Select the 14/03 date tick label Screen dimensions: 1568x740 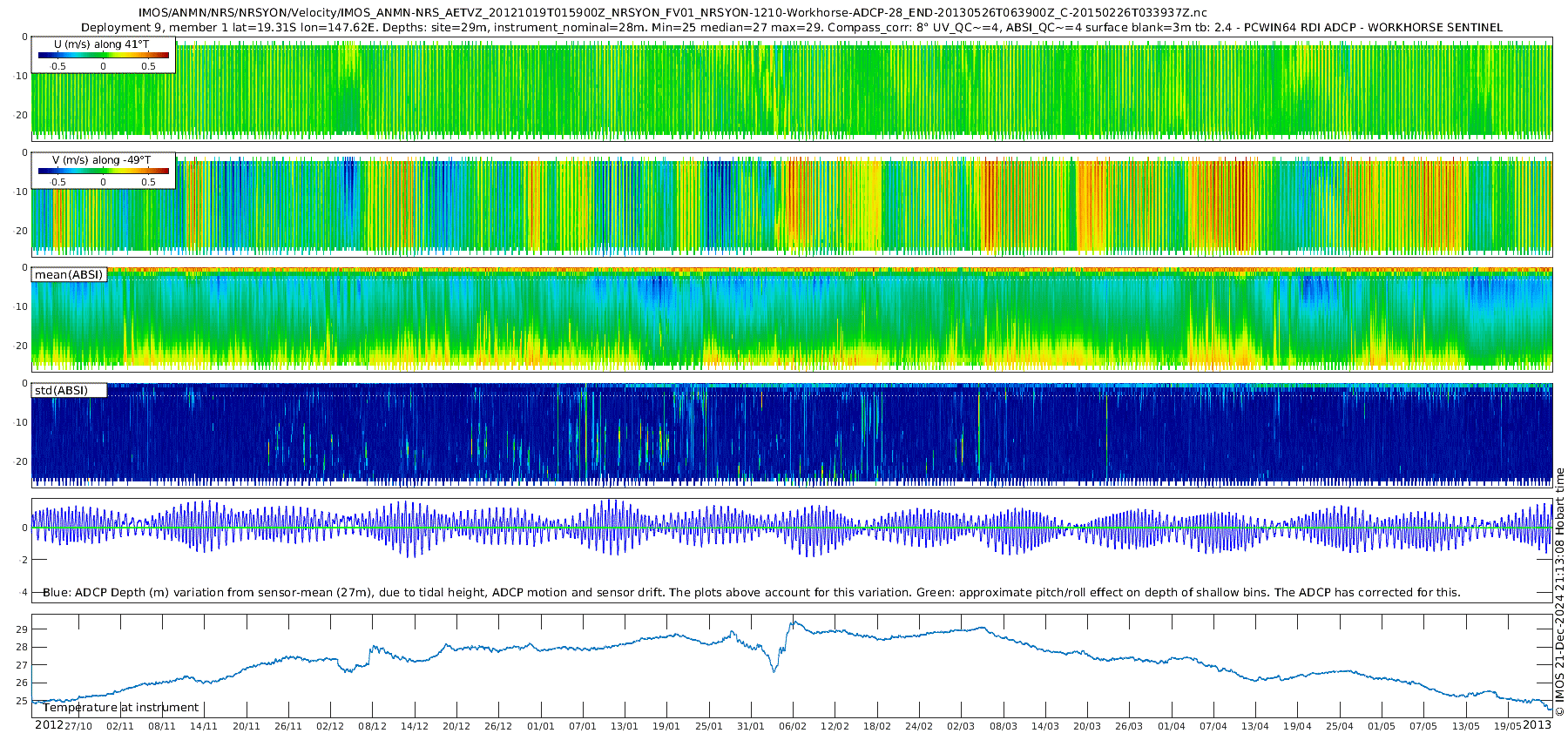click(1044, 727)
